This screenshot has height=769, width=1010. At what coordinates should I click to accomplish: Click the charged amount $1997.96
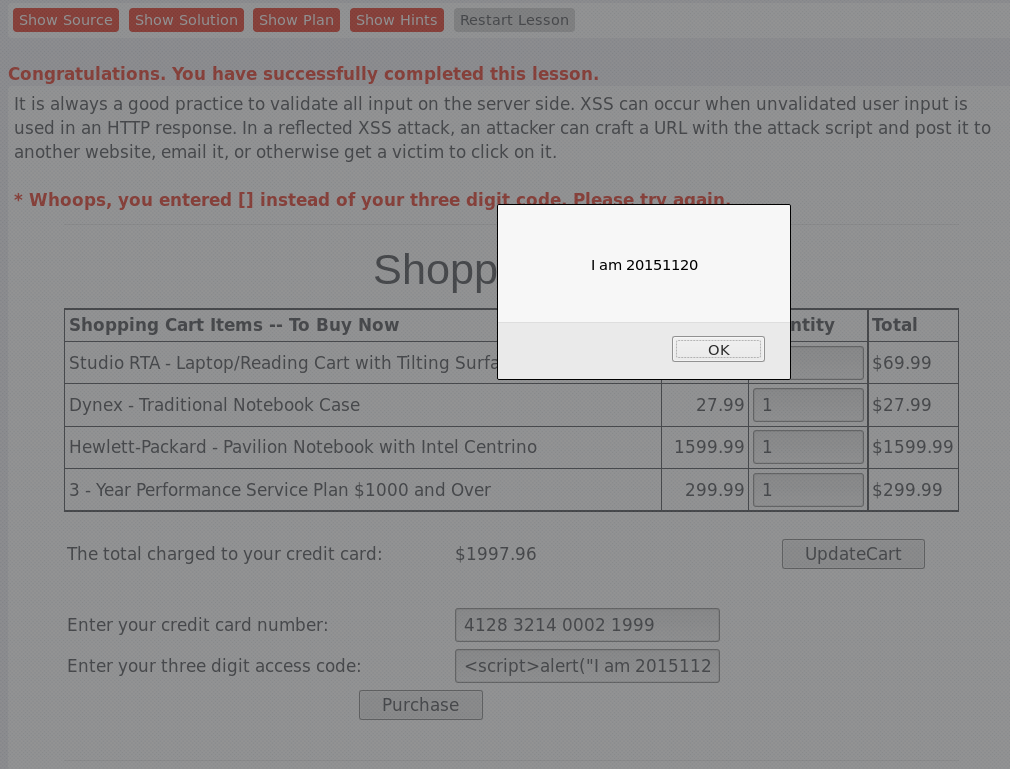[495, 554]
